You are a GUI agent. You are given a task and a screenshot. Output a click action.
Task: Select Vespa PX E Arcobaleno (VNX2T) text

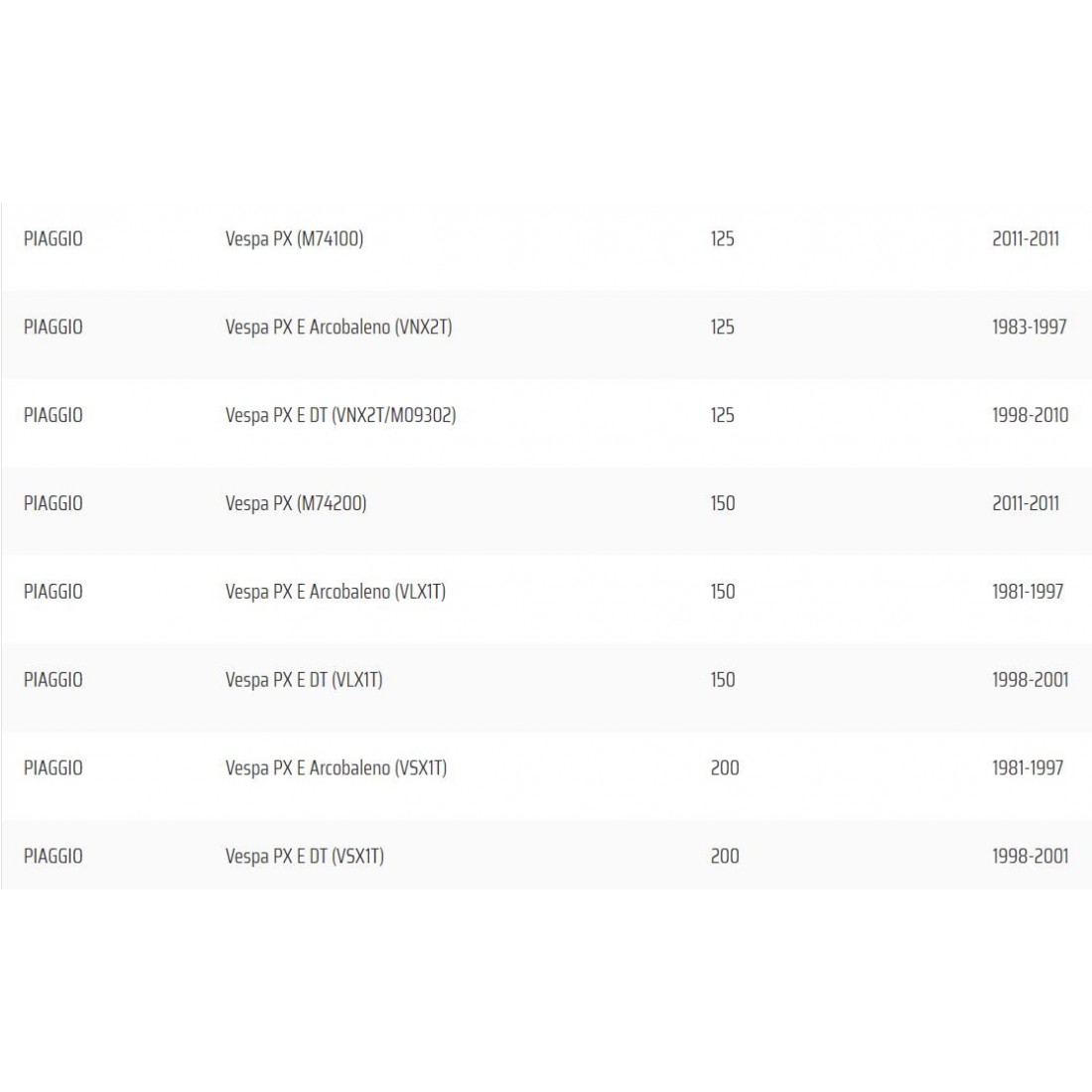tap(339, 327)
